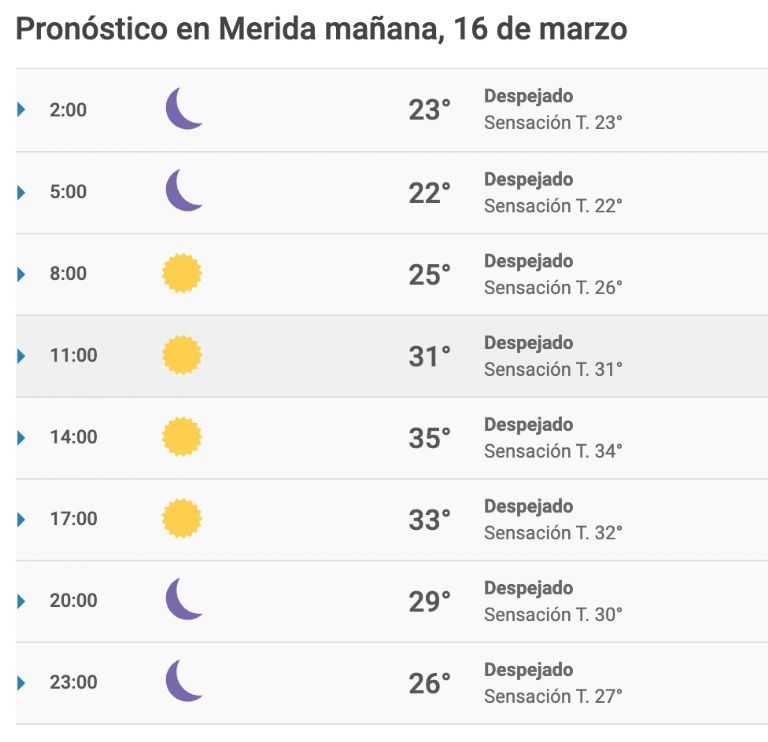This screenshot has width=768, height=742.
Task: Select the moon icon in the 23:00 row
Action: pos(184,680)
